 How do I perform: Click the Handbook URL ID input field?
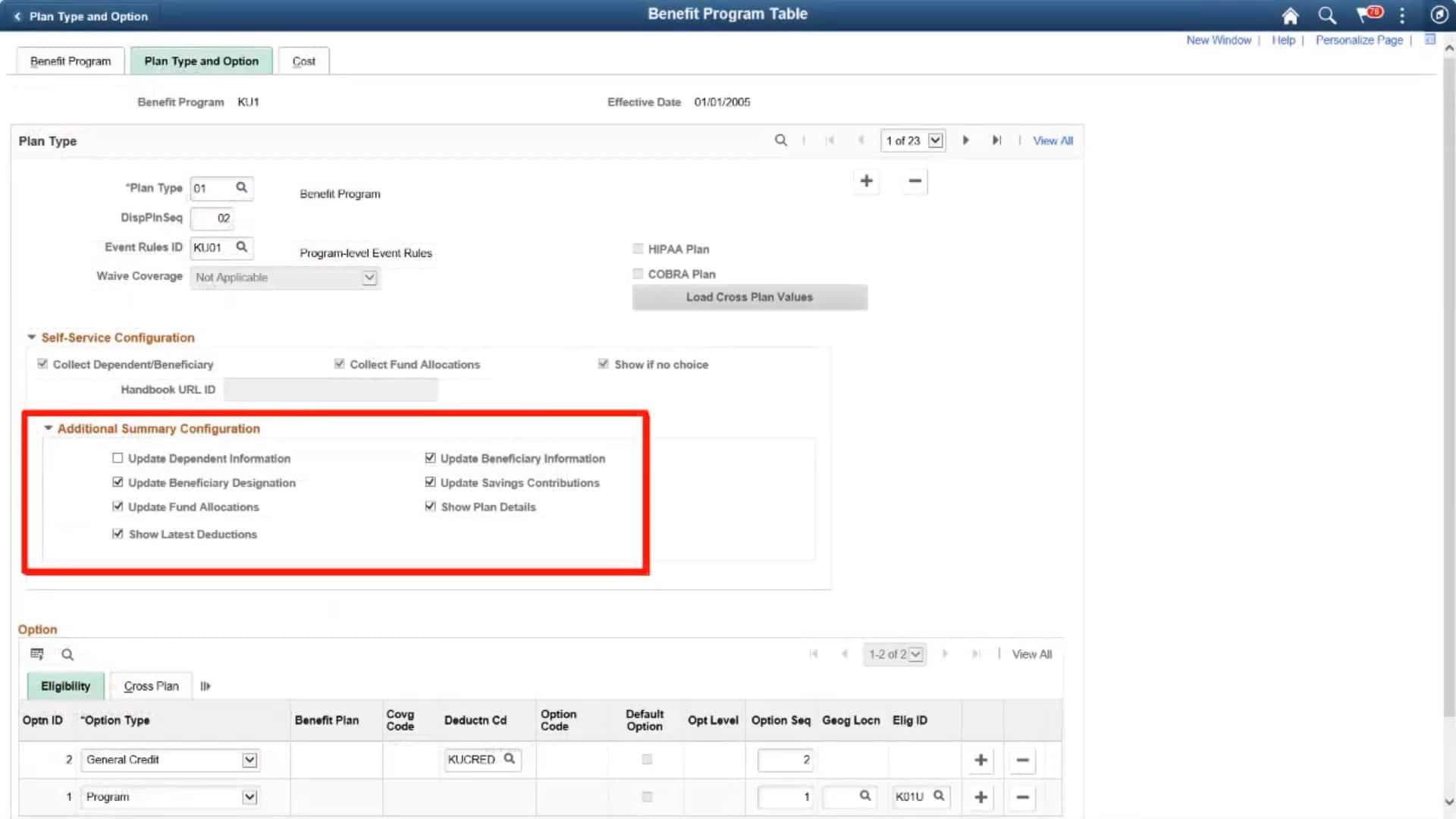[331, 389]
